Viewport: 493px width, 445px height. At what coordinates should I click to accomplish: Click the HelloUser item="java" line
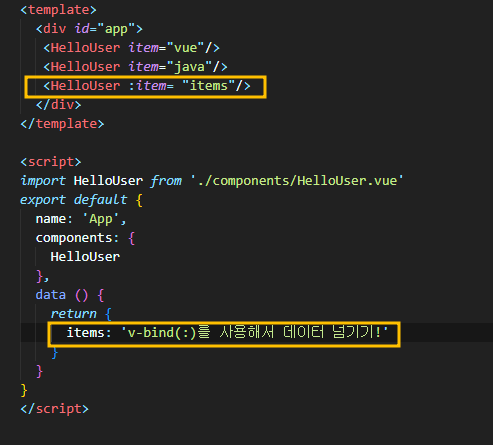(135, 67)
